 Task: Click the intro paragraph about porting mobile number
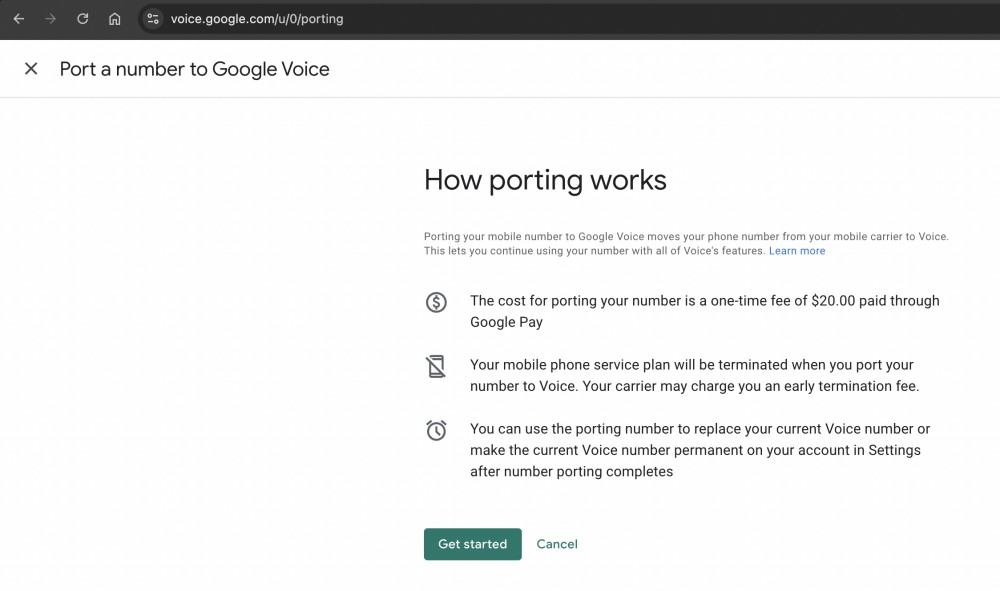click(x=686, y=244)
